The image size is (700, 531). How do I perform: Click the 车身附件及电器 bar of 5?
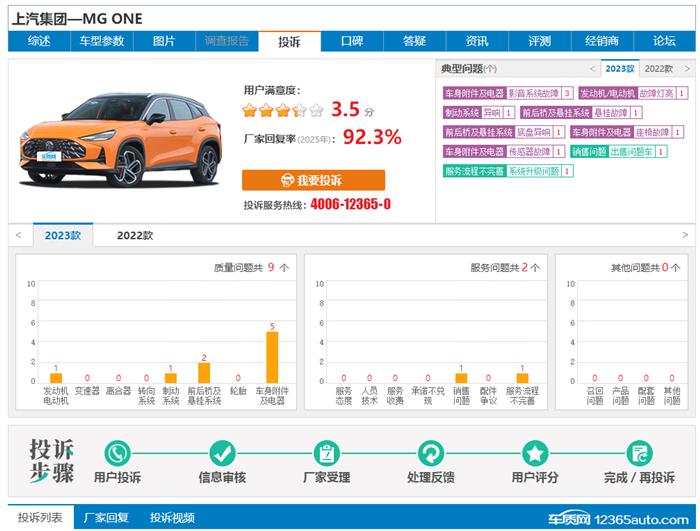(x=272, y=357)
